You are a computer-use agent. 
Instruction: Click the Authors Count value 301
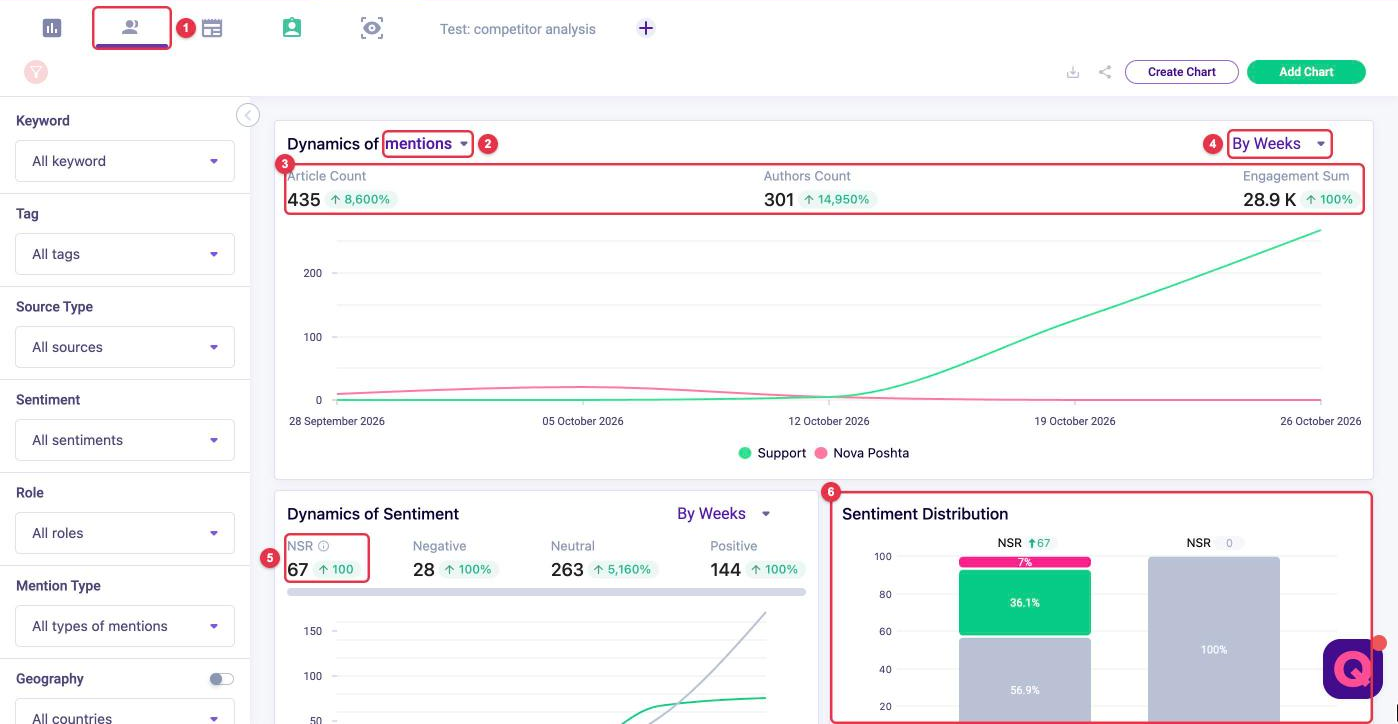click(779, 200)
